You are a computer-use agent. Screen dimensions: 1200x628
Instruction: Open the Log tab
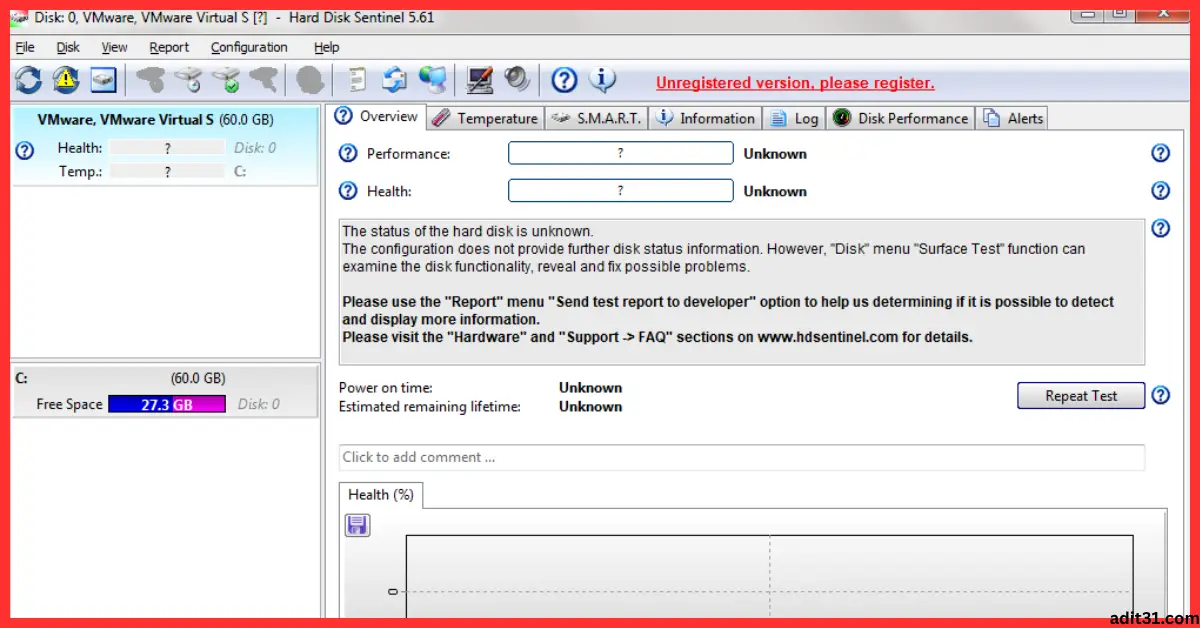point(794,118)
